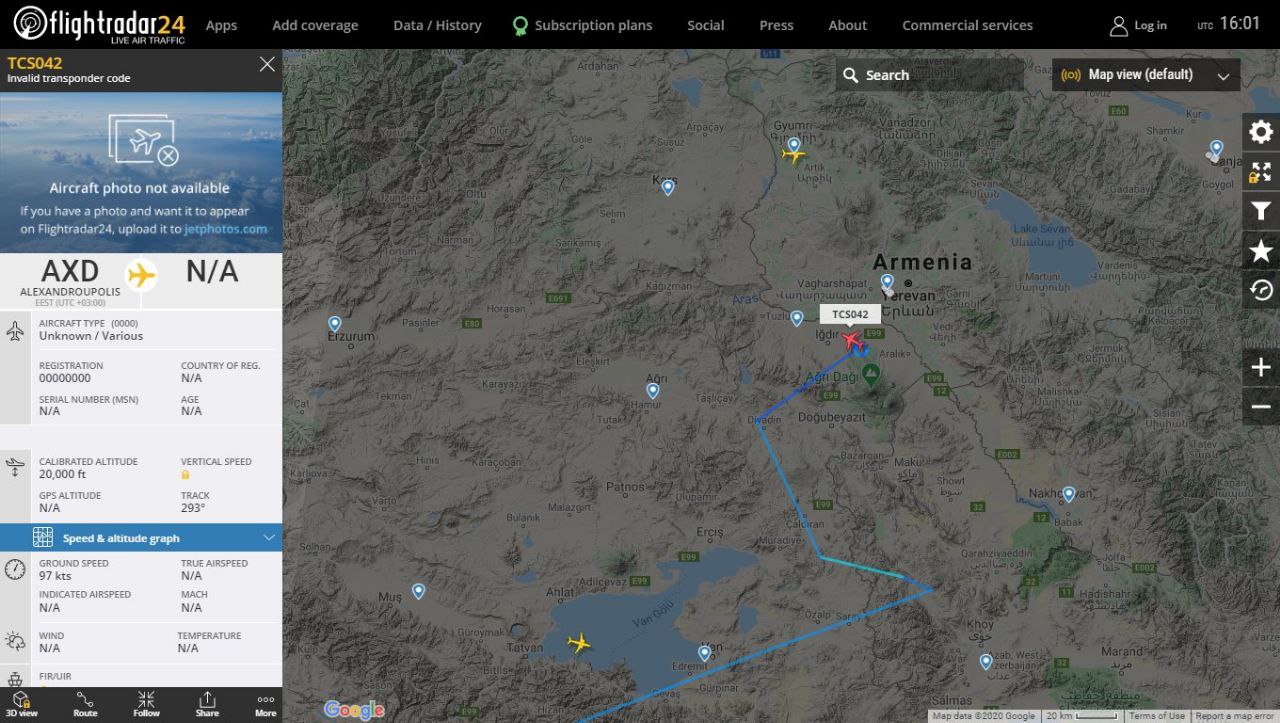Toggle fullscreen map view icon

(x=1261, y=172)
